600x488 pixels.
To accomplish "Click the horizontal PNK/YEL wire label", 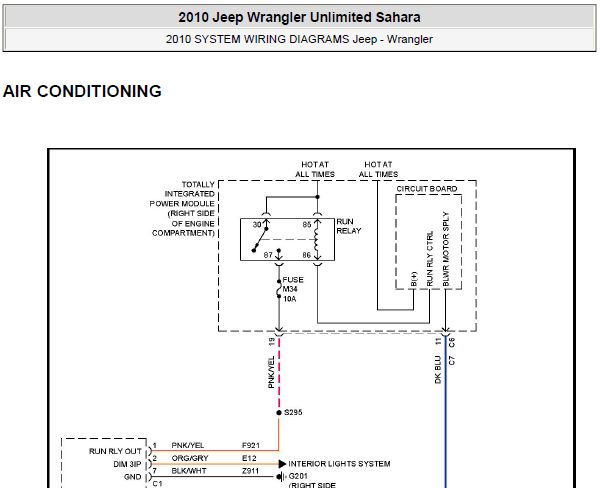I will [x=188, y=445].
